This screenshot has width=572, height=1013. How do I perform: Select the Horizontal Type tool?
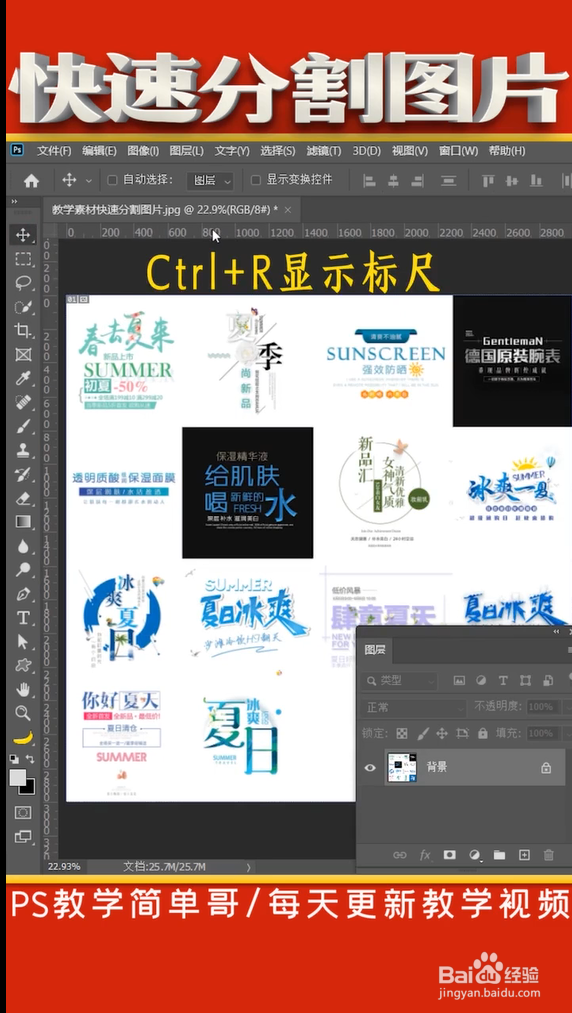23,618
